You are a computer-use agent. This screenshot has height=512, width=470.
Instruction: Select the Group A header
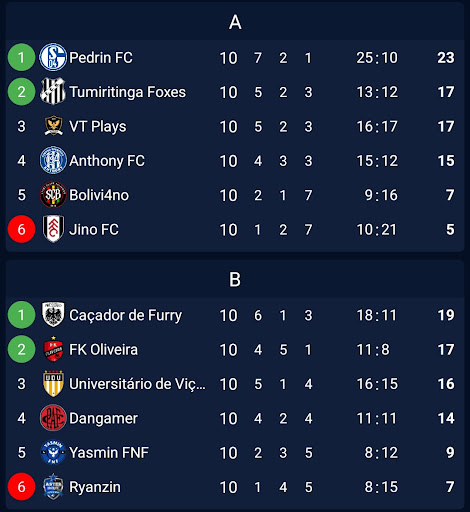235,23
